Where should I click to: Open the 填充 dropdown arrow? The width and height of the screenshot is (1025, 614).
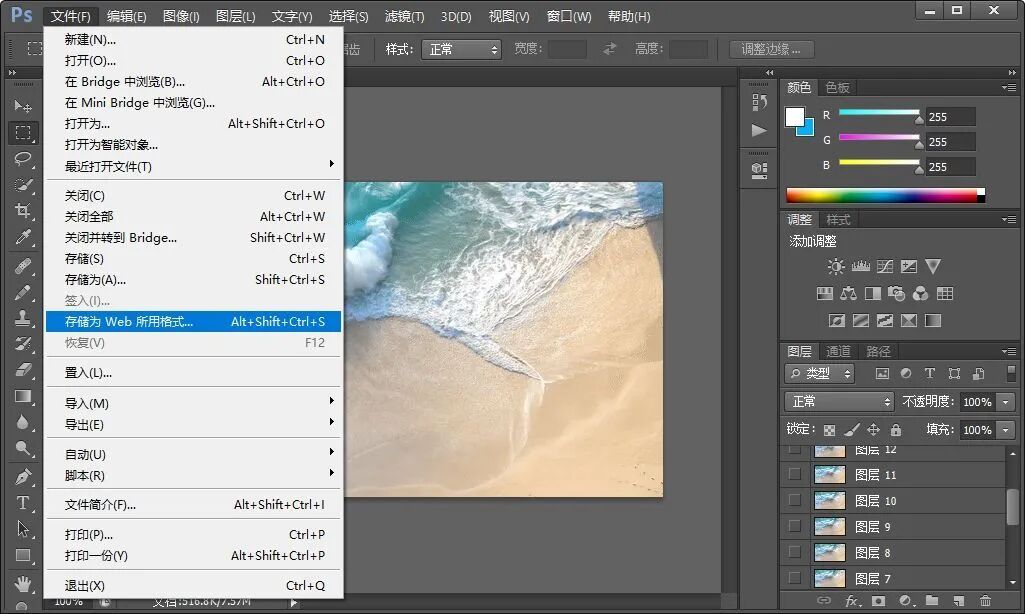click(x=1007, y=430)
